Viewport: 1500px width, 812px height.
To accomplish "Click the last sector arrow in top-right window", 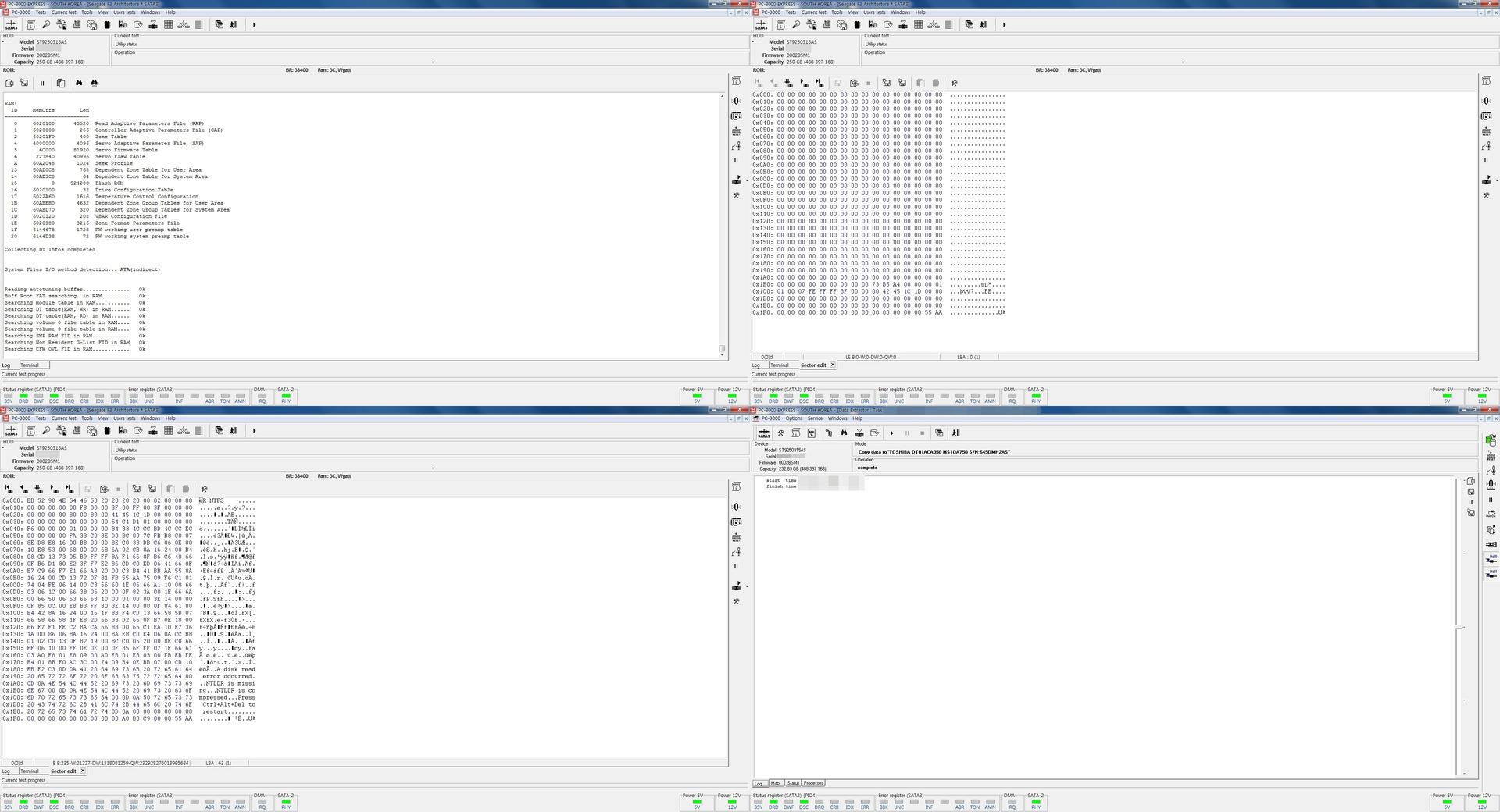I will click(819, 83).
